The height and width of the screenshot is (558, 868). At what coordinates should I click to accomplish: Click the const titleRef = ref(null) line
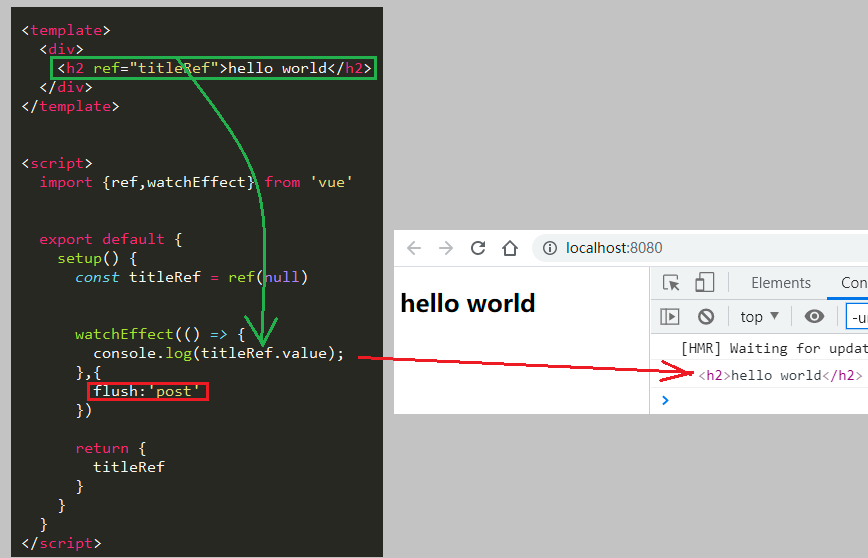pyautogui.click(x=192, y=277)
